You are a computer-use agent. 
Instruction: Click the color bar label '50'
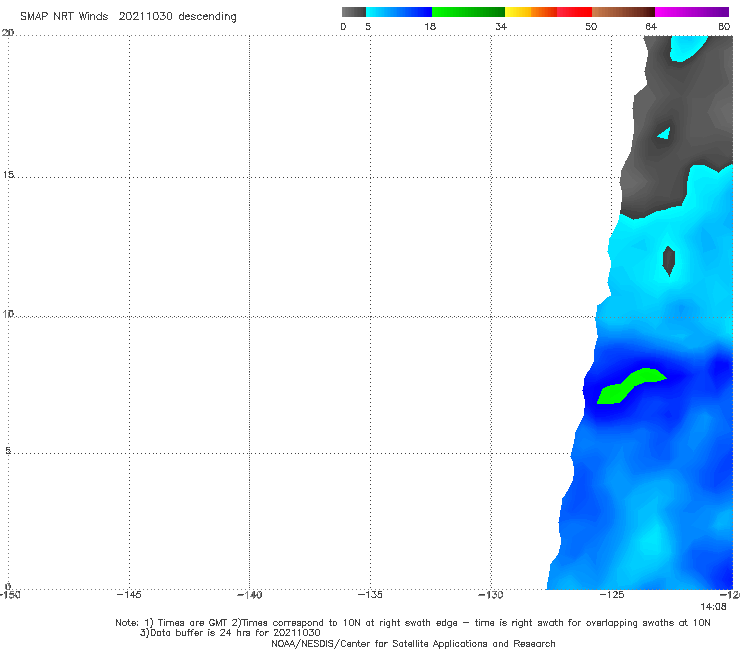[591, 26]
